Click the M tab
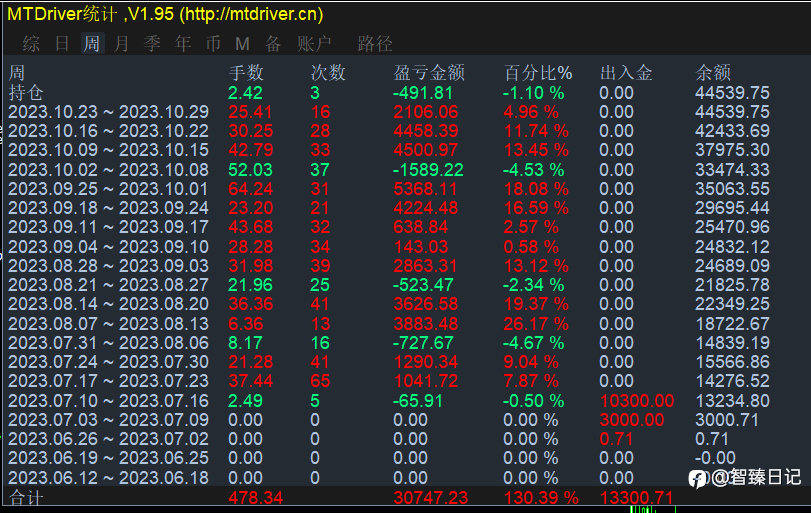 pyautogui.click(x=242, y=44)
